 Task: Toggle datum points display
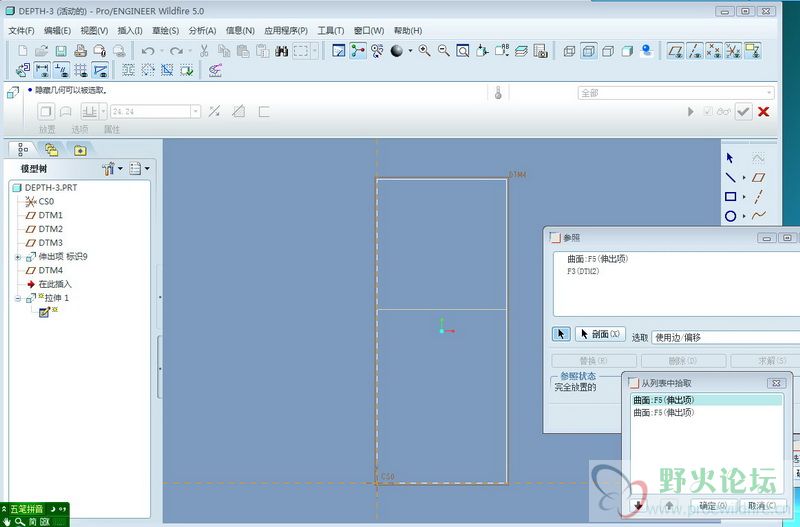pos(714,51)
